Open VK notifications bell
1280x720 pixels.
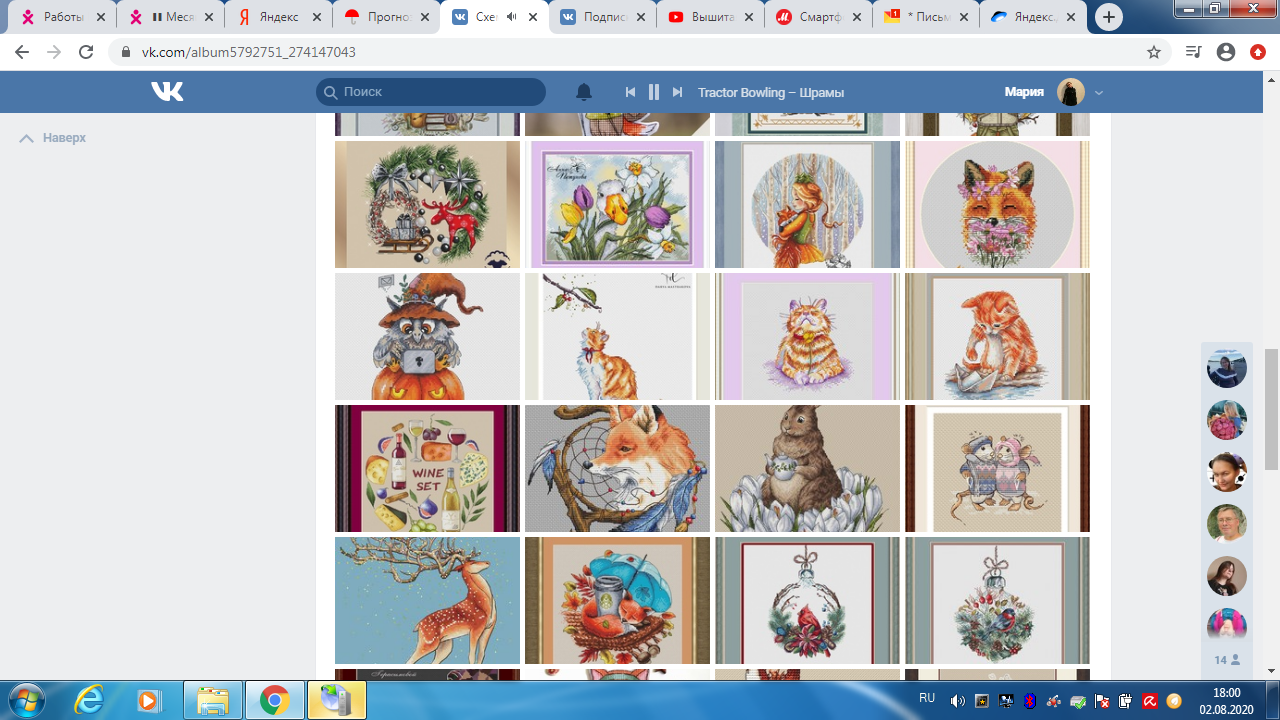[584, 92]
